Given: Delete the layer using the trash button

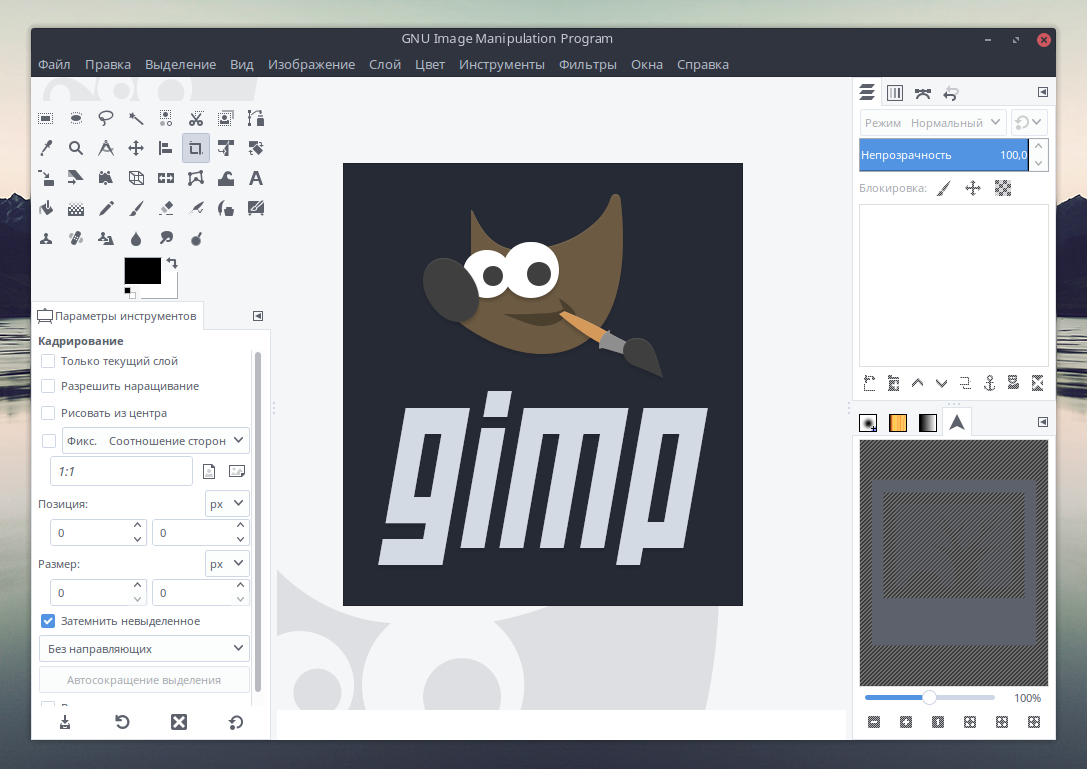Looking at the screenshot, I should click(x=1037, y=383).
